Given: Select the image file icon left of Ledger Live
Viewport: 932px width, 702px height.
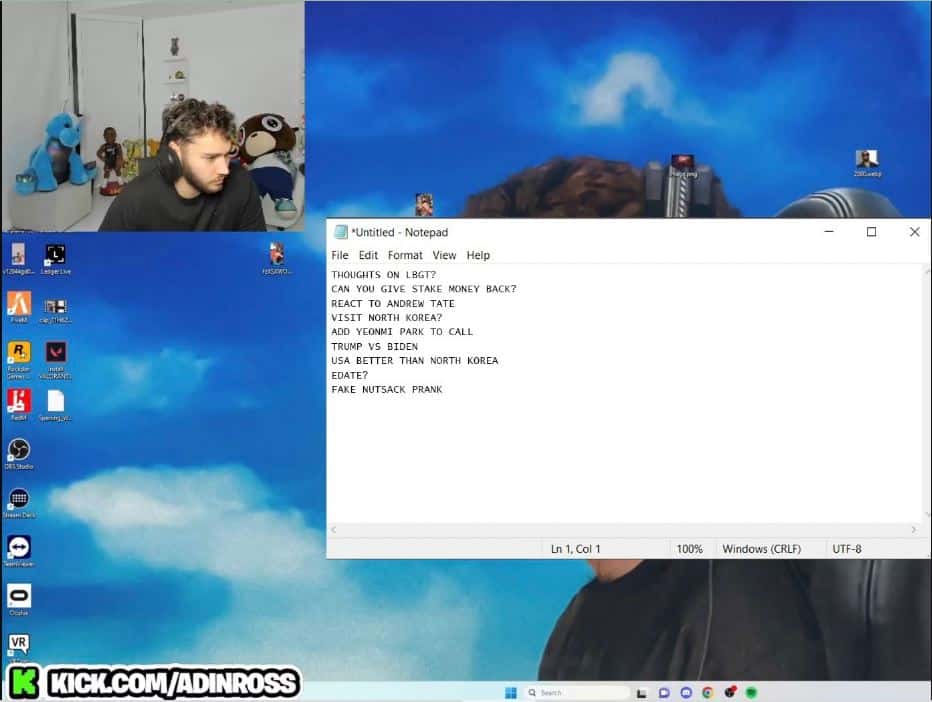Looking at the screenshot, I should click(18, 257).
